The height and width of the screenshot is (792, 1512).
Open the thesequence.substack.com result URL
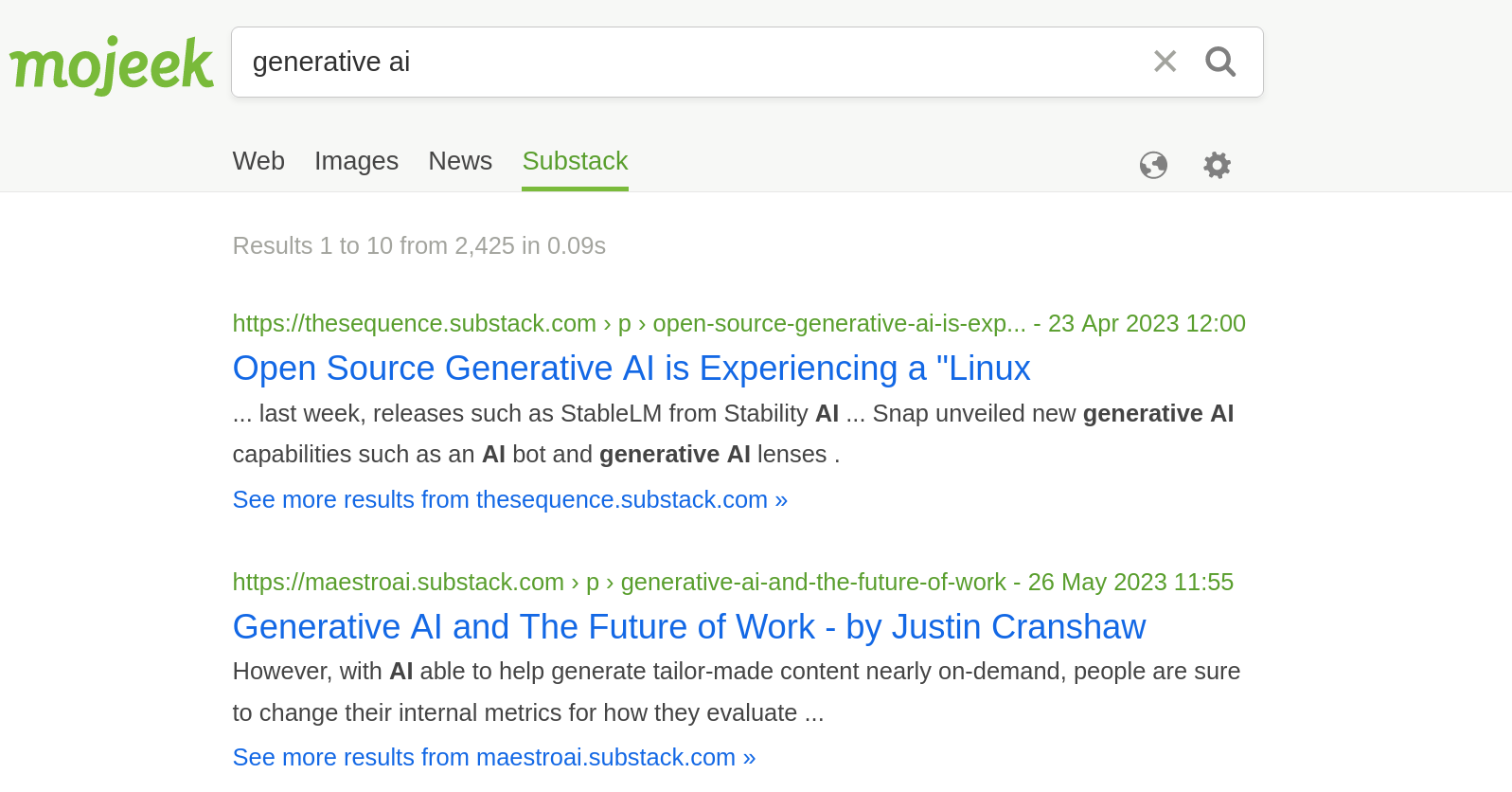click(x=630, y=324)
